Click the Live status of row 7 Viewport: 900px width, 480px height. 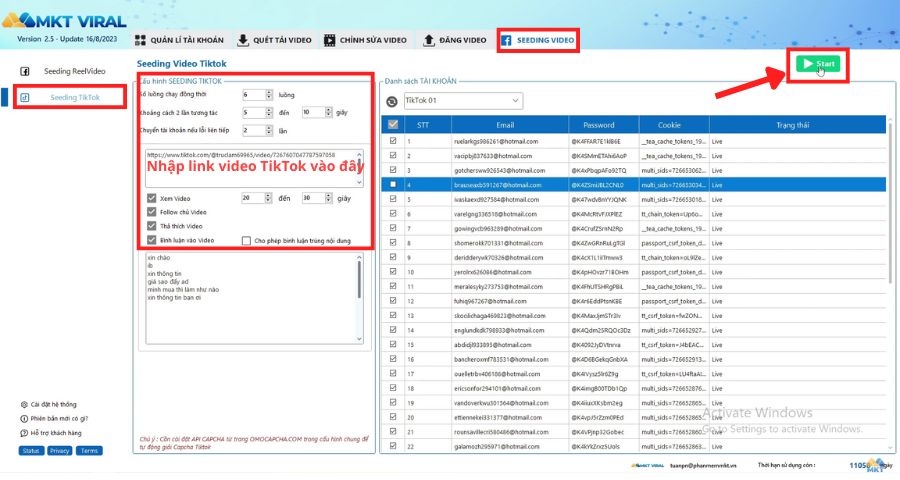717,229
